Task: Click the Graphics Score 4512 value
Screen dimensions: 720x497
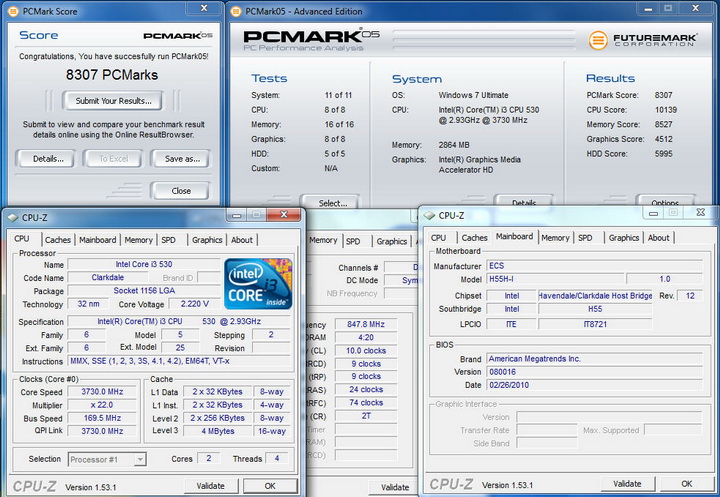Action: (664, 139)
